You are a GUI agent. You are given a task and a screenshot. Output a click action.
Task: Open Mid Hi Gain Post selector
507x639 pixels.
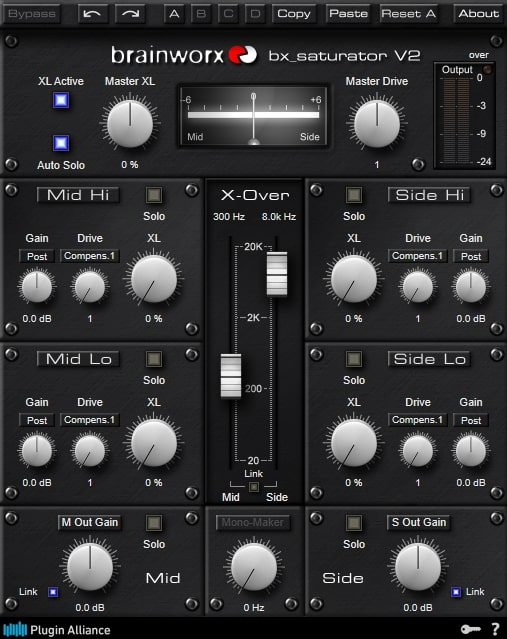37,256
